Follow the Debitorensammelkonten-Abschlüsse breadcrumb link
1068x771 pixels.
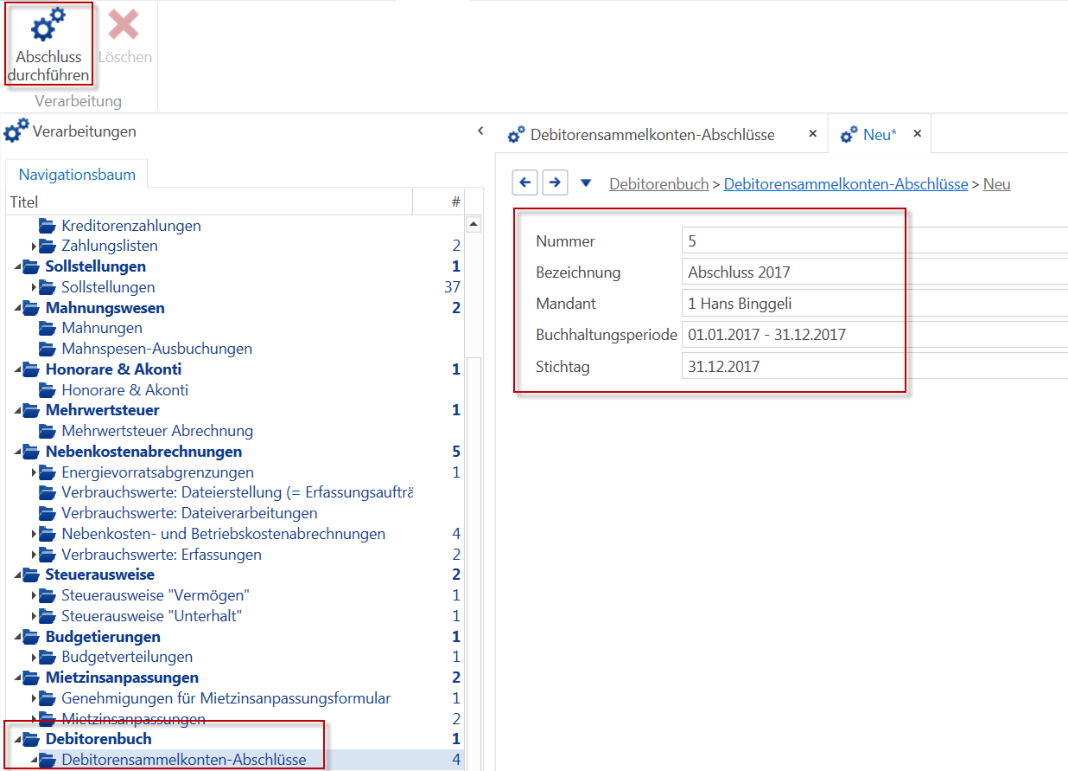tap(845, 184)
